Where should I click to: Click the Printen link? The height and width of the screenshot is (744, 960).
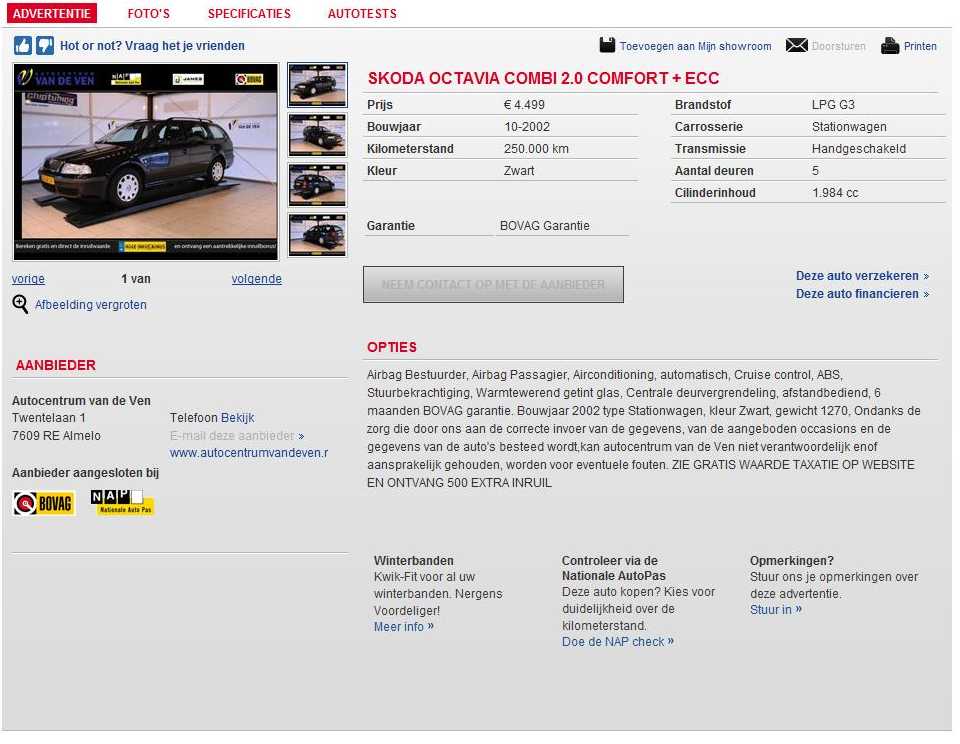click(920, 46)
